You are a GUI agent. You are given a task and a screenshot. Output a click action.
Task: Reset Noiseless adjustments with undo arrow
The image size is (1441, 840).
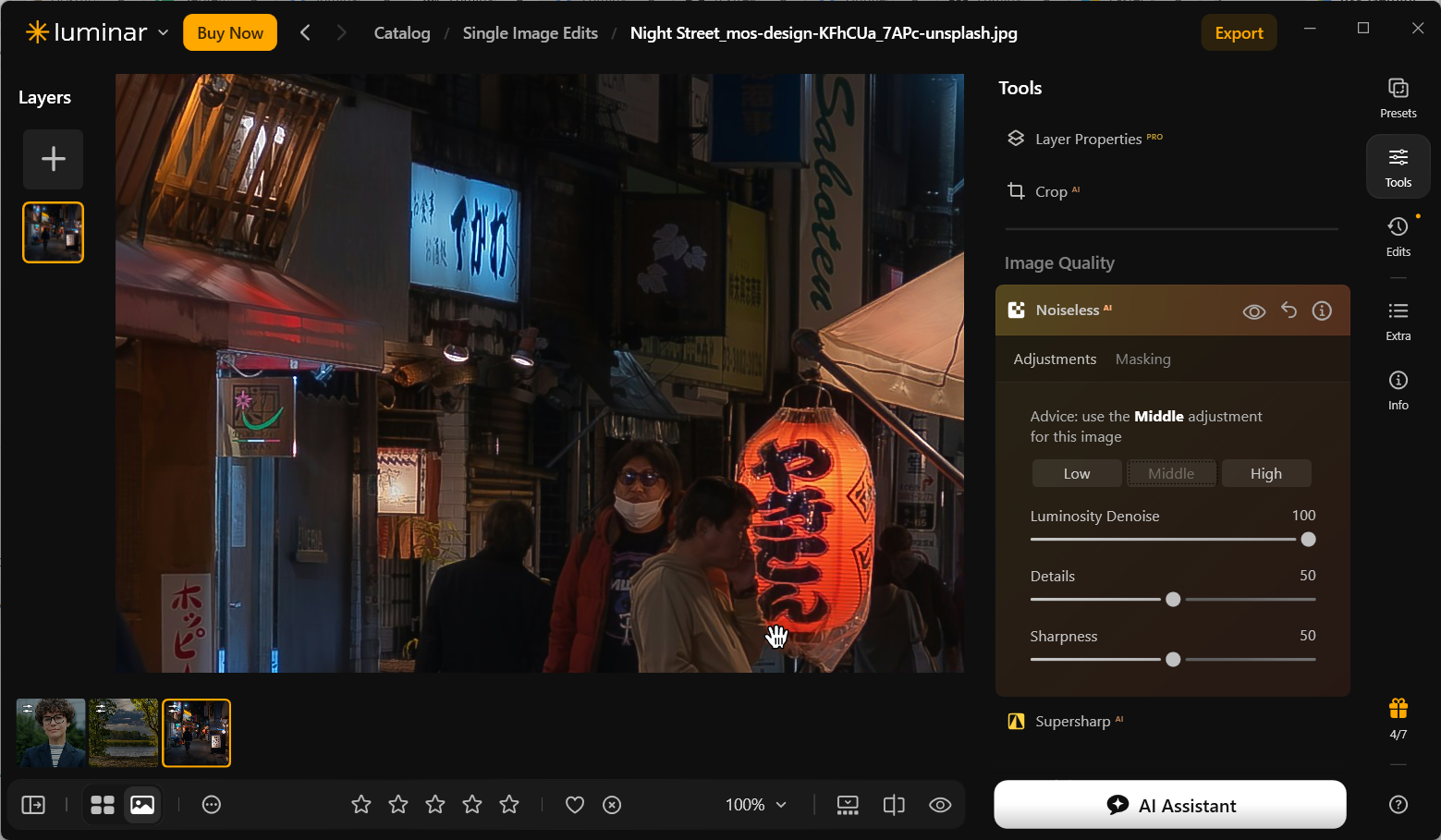click(1288, 310)
